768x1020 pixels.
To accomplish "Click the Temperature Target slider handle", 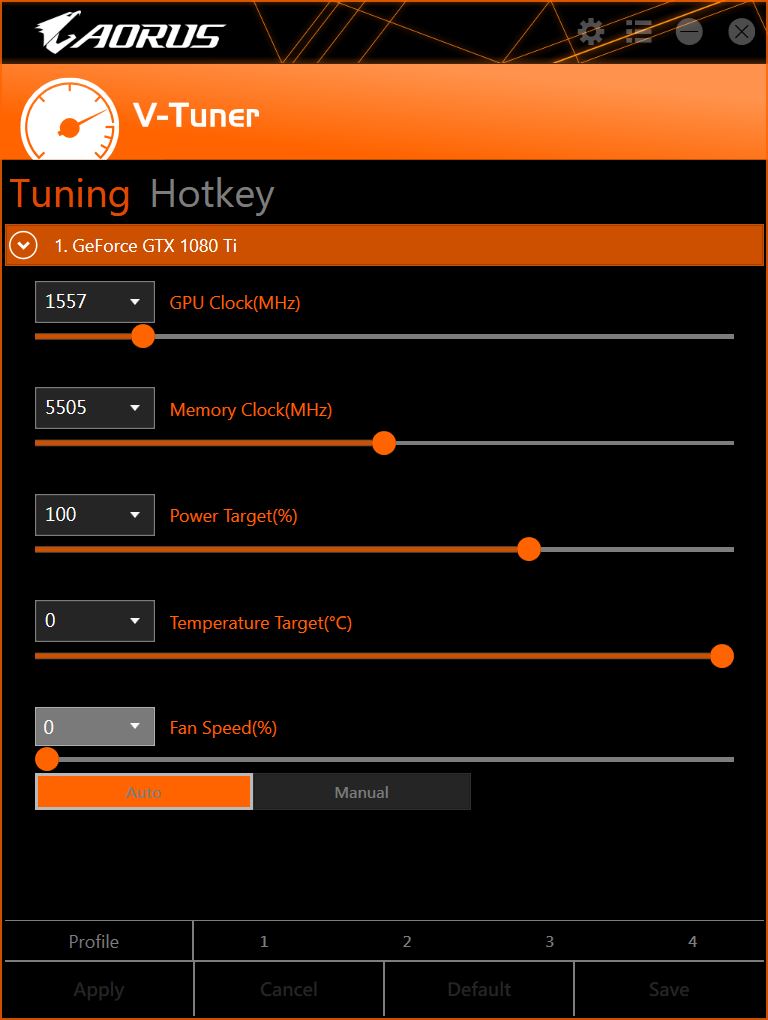I will (722, 656).
